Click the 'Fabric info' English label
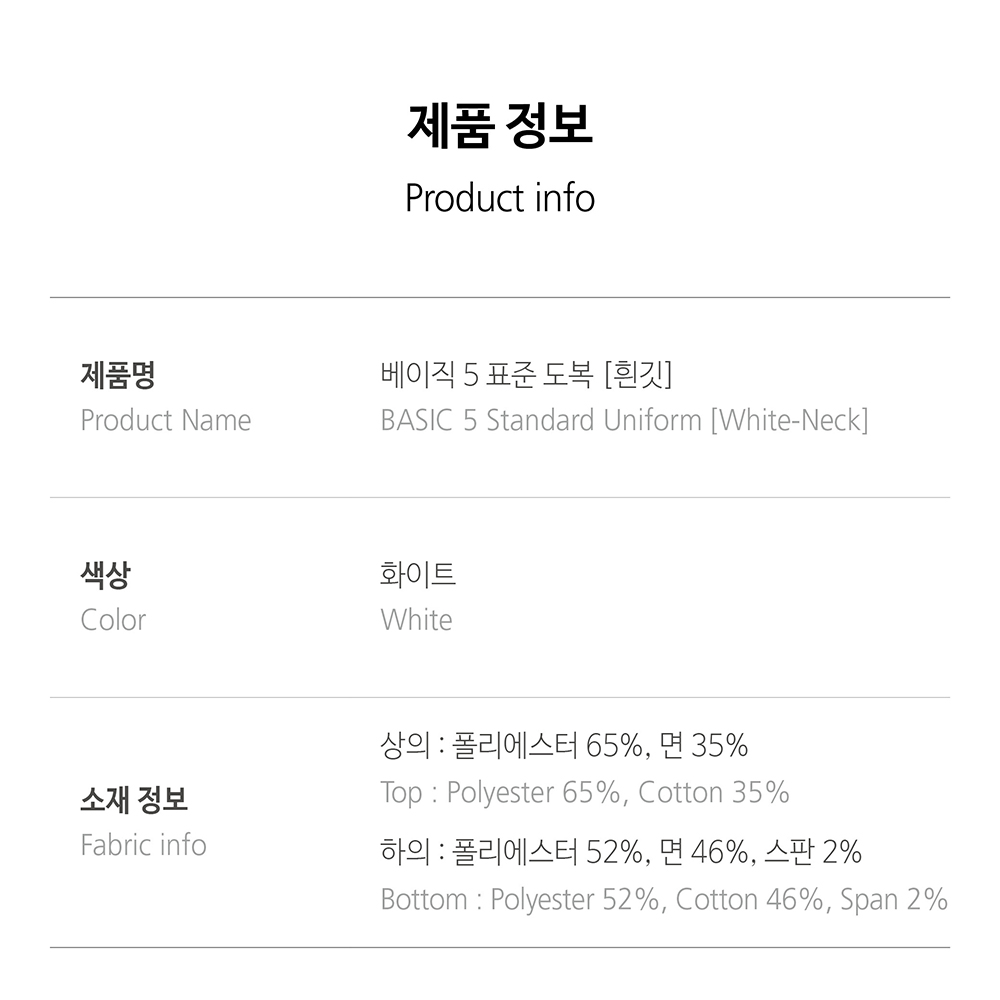1000x1000 pixels. click(143, 845)
